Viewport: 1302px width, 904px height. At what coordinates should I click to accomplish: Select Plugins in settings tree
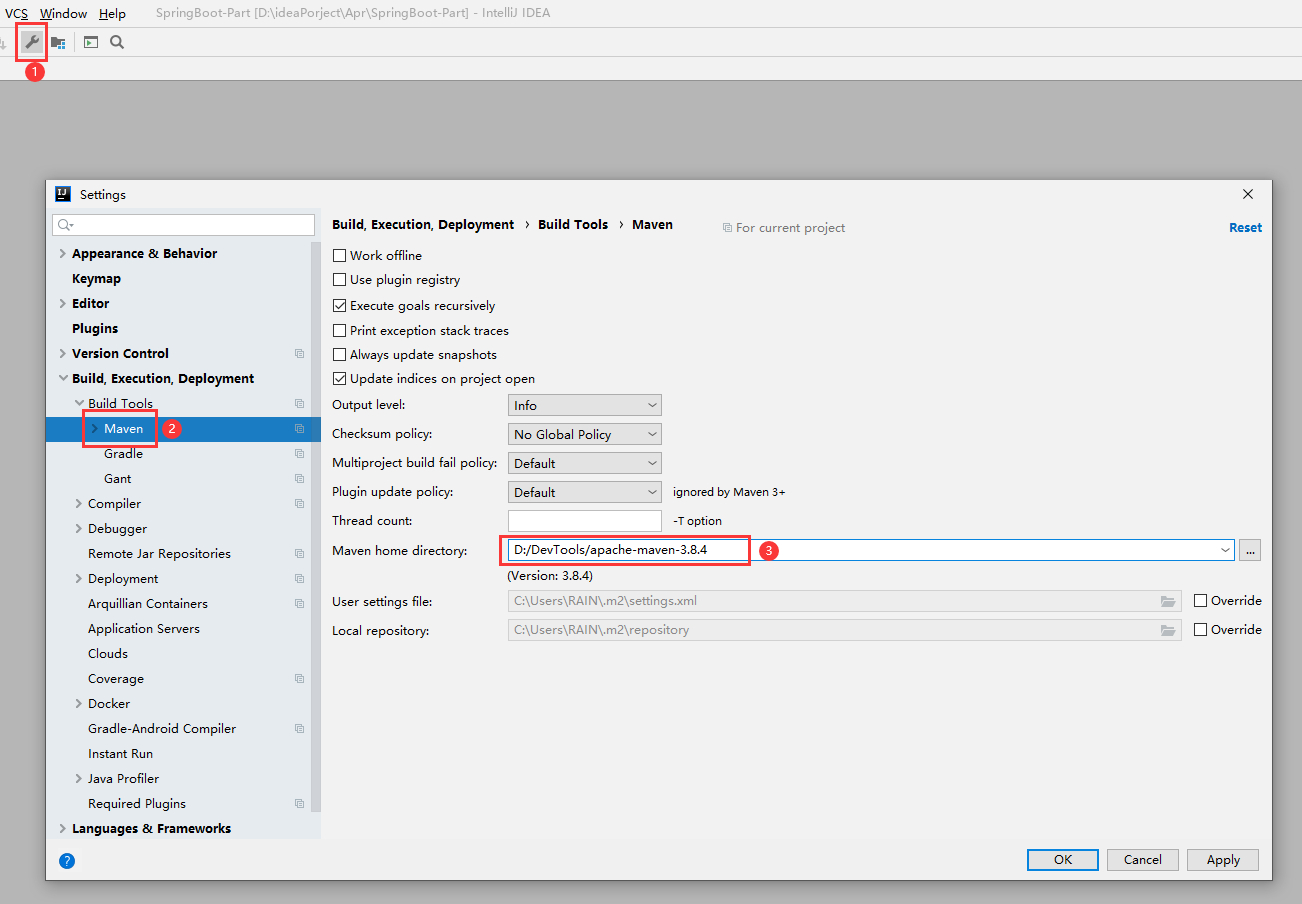tap(95, 328)
